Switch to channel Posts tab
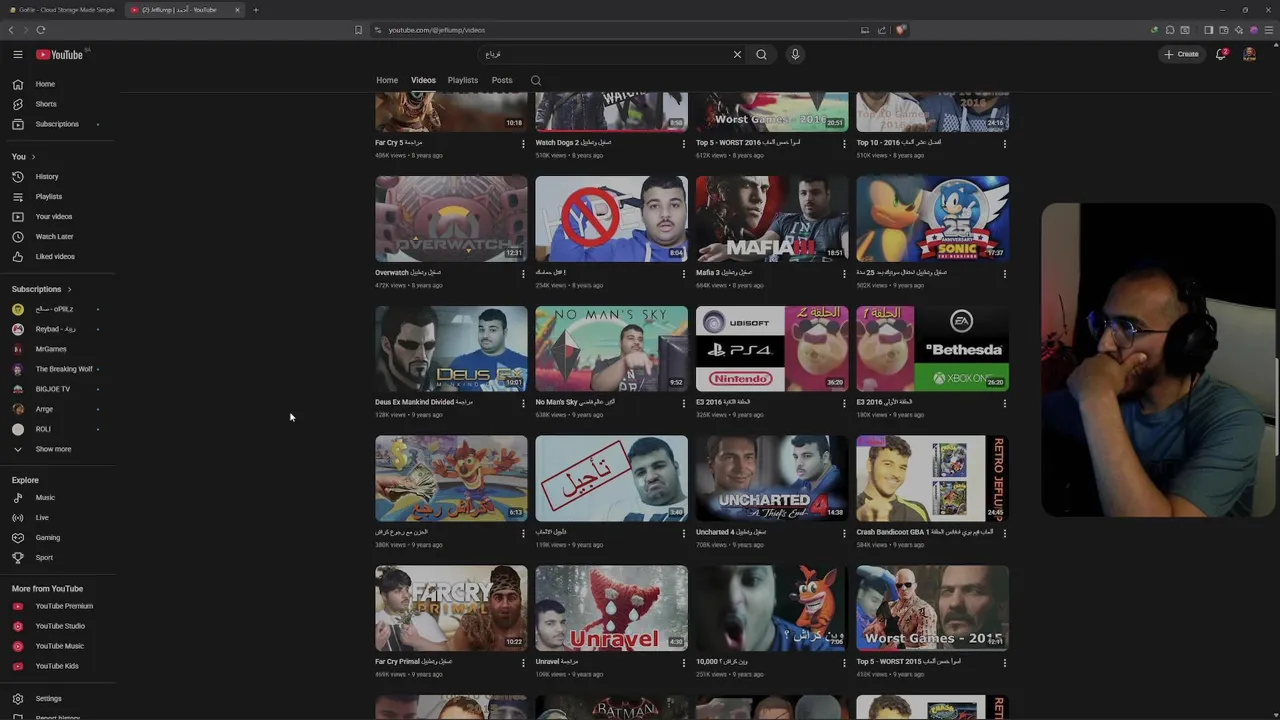 [x=502, y=80]
